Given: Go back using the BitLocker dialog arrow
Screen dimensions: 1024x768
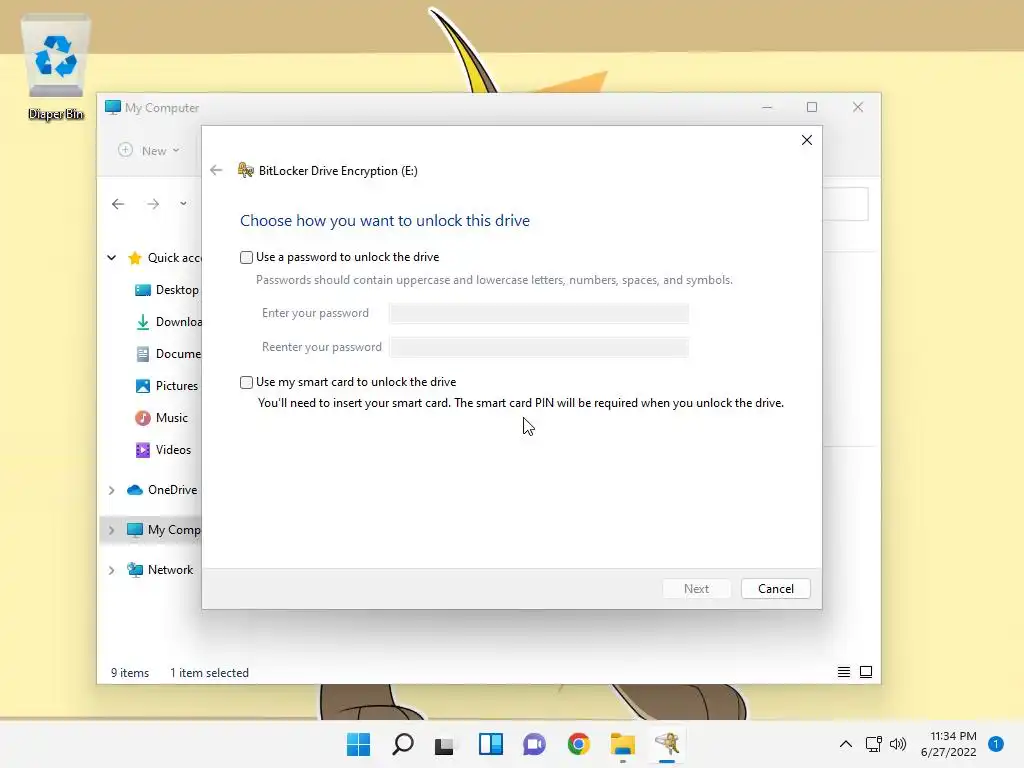Looking at the screenshot, I should tap(216, 170).
